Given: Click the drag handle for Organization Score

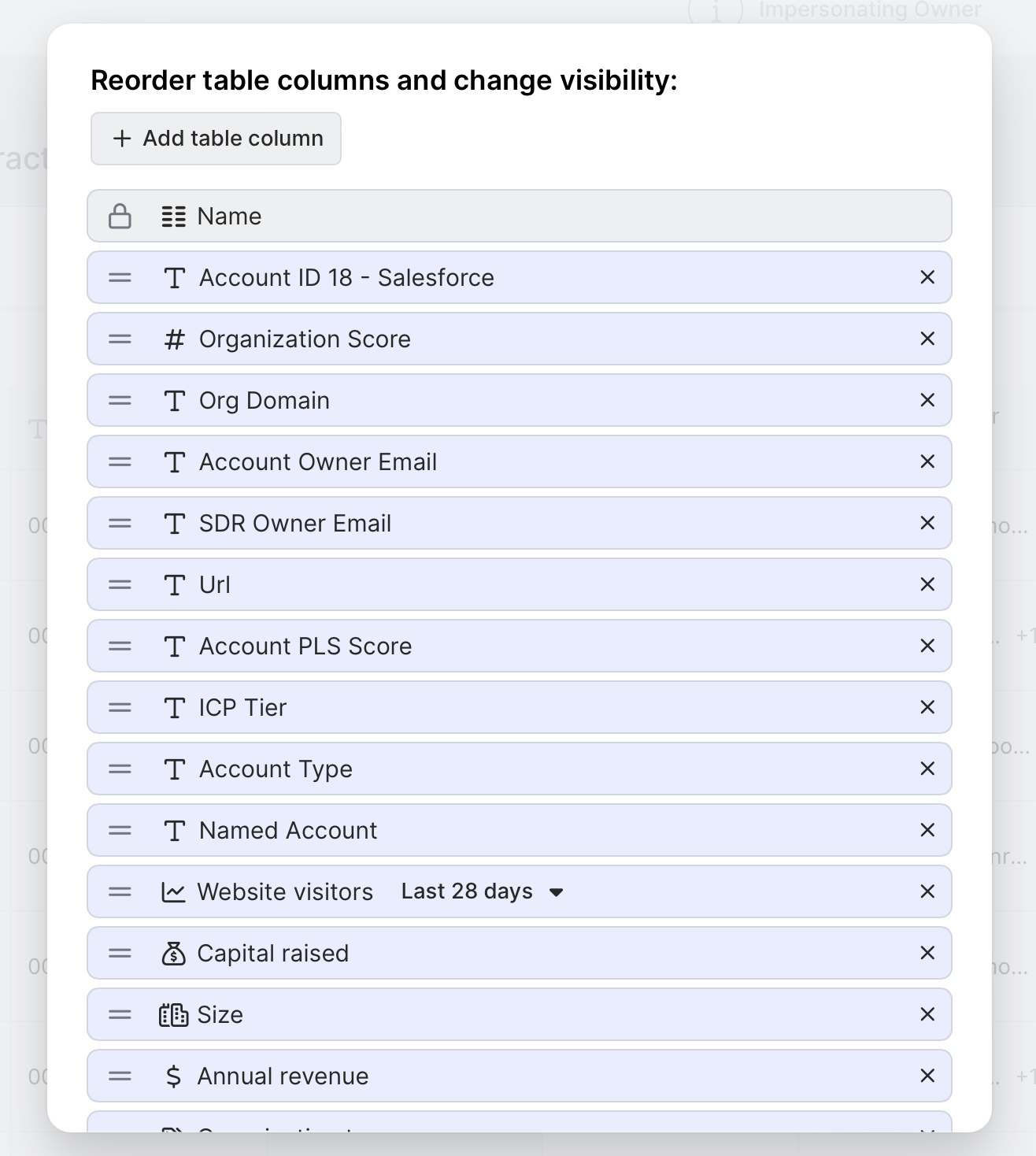Looking at the screenshot, I should click(120, 339).
